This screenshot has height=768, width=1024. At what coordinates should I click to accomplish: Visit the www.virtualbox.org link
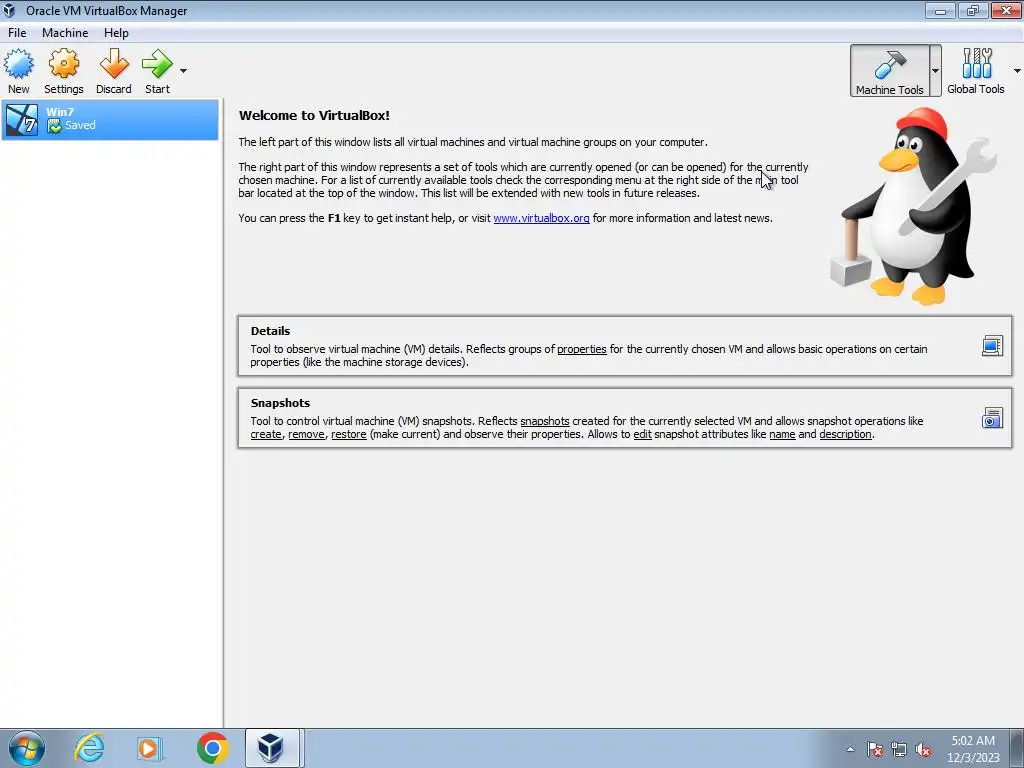point(541,218)
